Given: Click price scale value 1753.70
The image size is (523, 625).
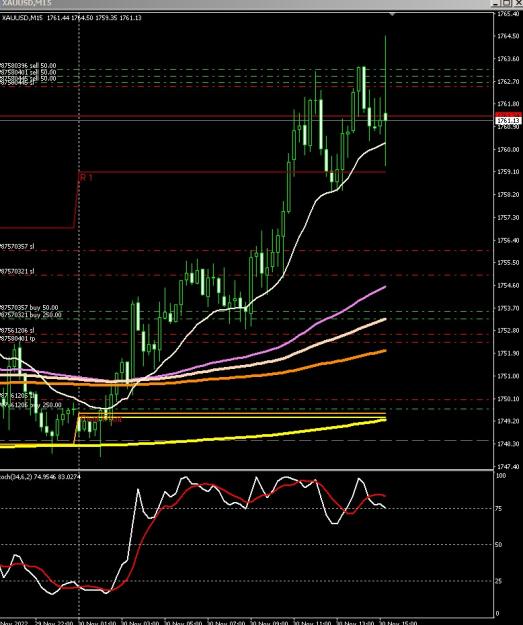Looking at the screenshot, I should tap(508, 308).
